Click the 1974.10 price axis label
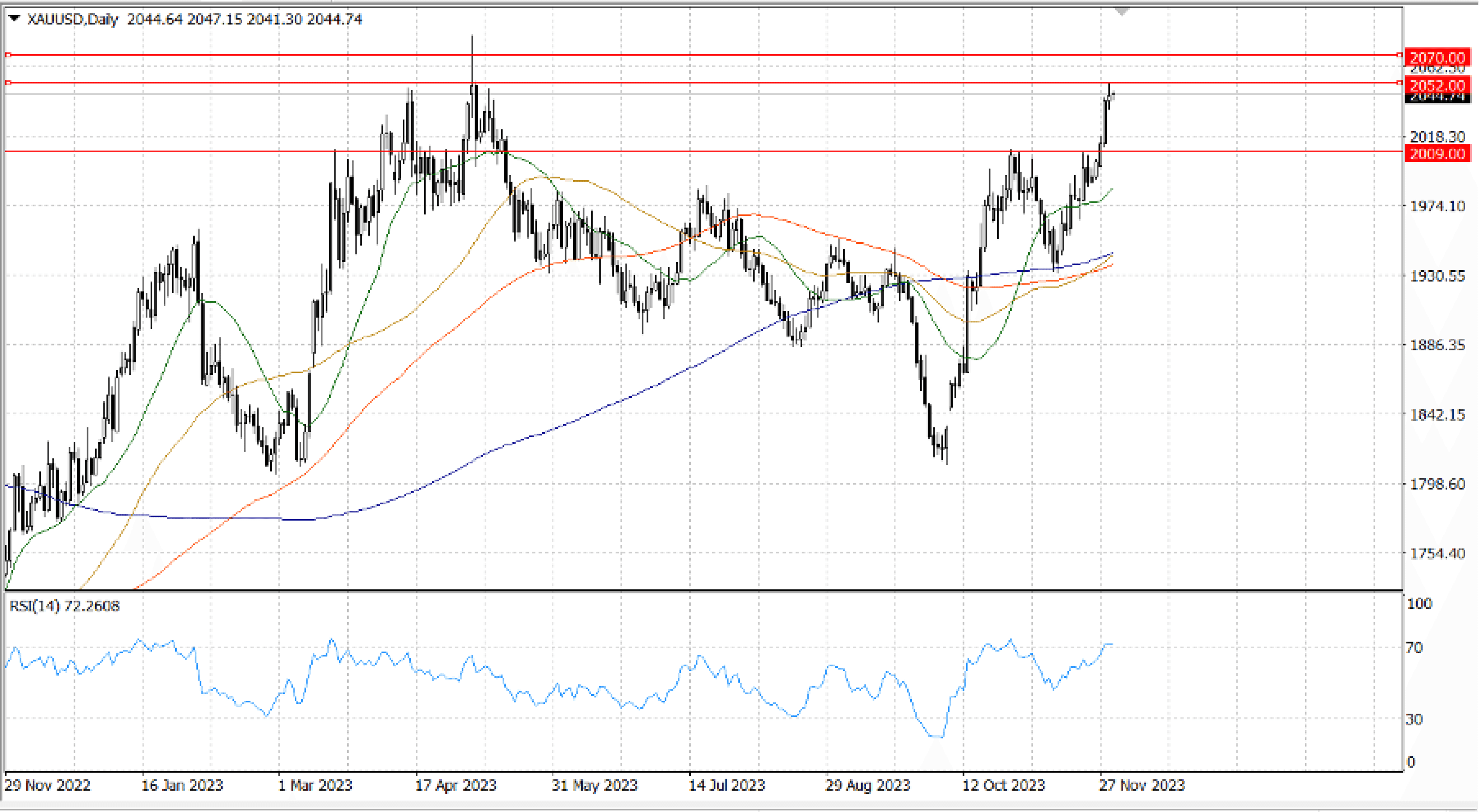 point(1438,206)
